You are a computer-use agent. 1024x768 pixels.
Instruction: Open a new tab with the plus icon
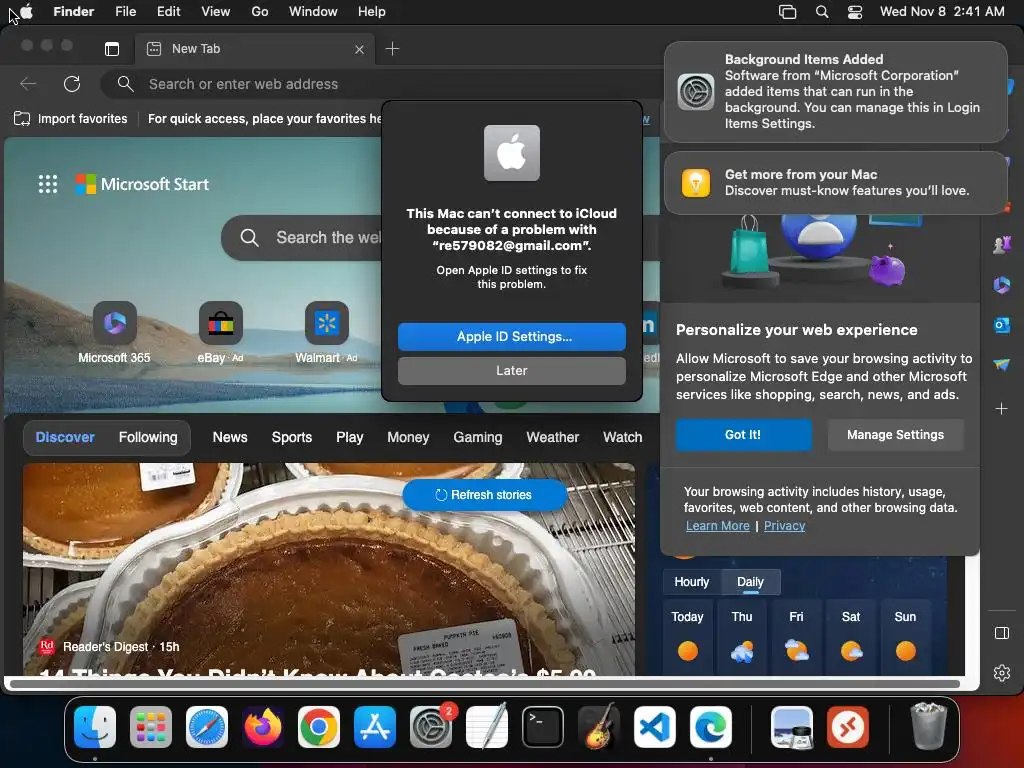[392, 49]
